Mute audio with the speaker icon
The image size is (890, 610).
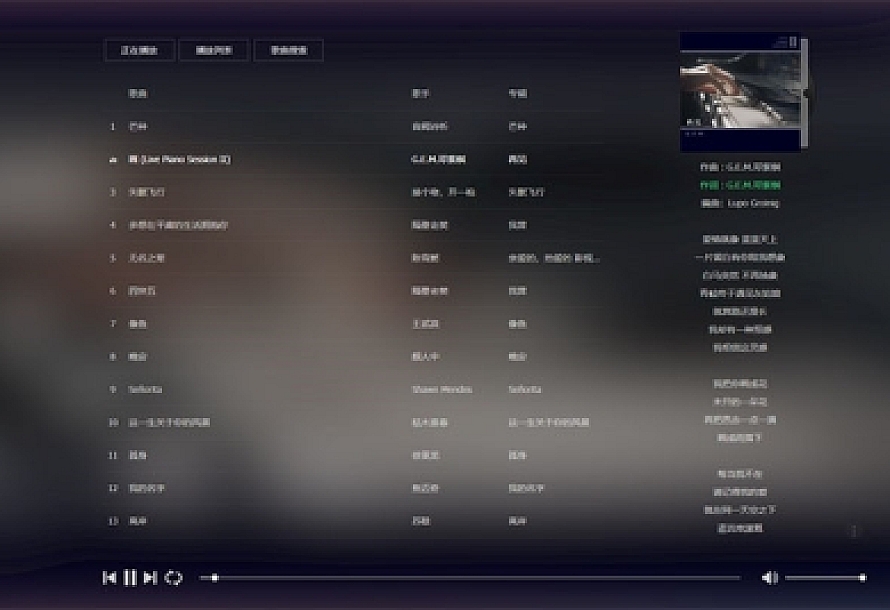click(769, 577)
